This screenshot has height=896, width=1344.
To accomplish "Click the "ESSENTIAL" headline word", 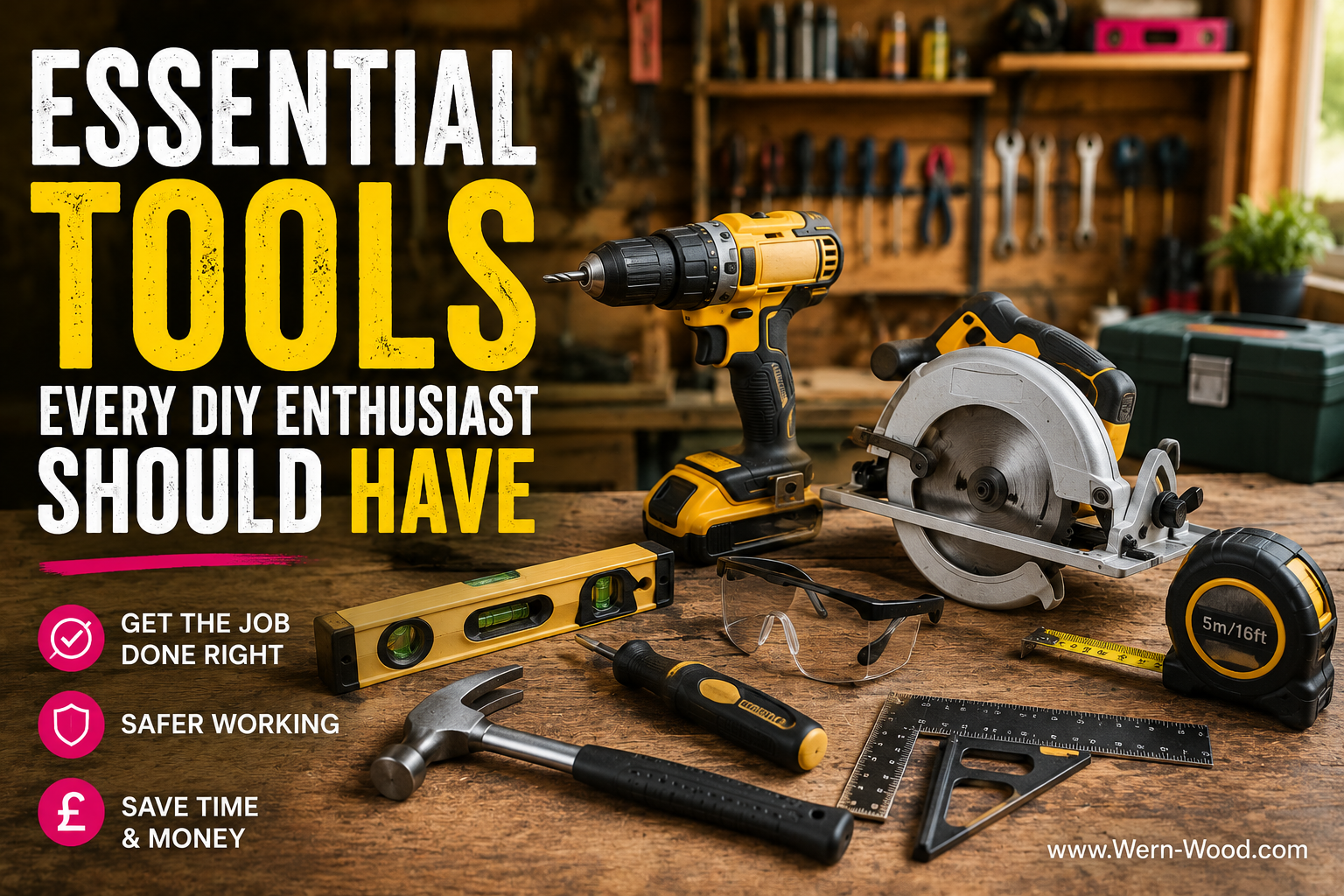I will (283, 107).
